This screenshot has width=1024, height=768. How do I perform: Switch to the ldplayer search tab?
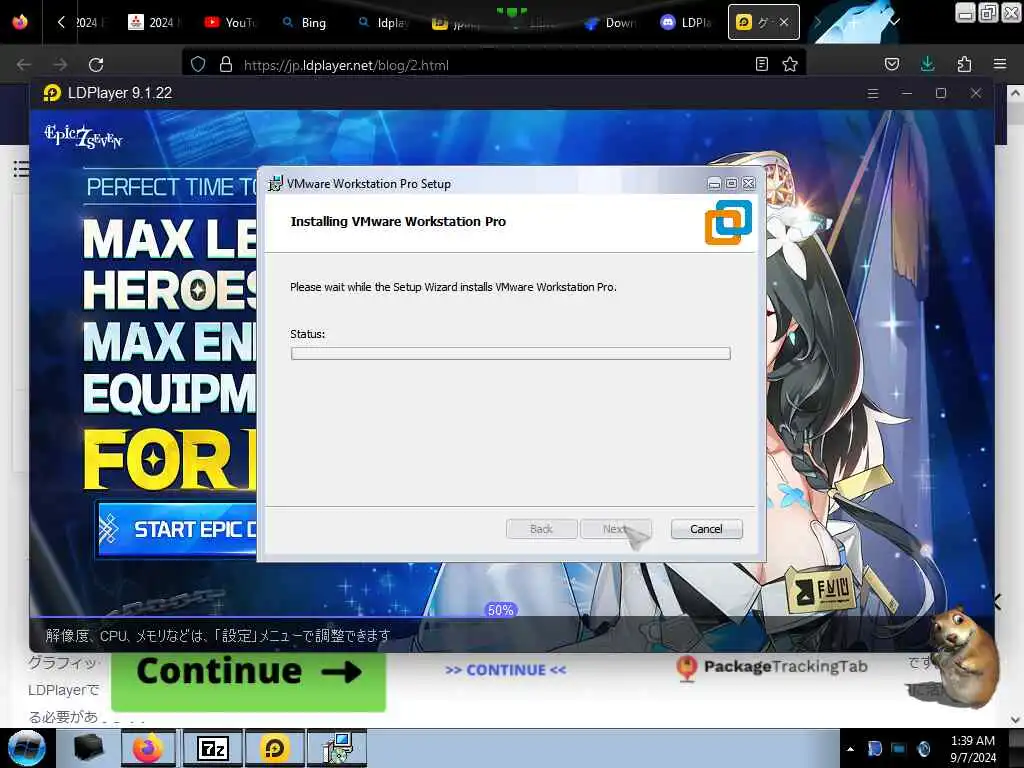coord(383,22)
